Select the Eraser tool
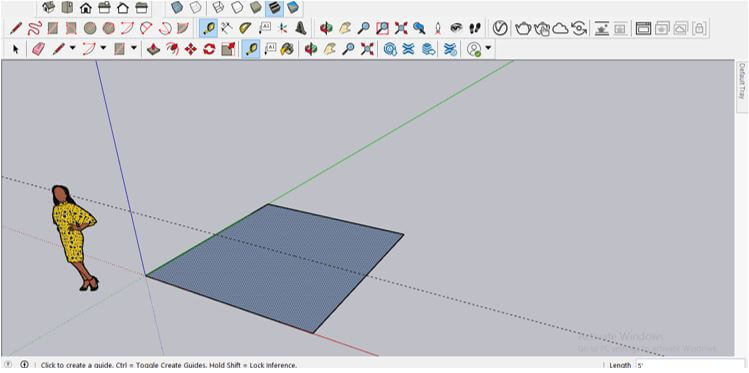The image size is (749, 373). click(x=38, y=49)
